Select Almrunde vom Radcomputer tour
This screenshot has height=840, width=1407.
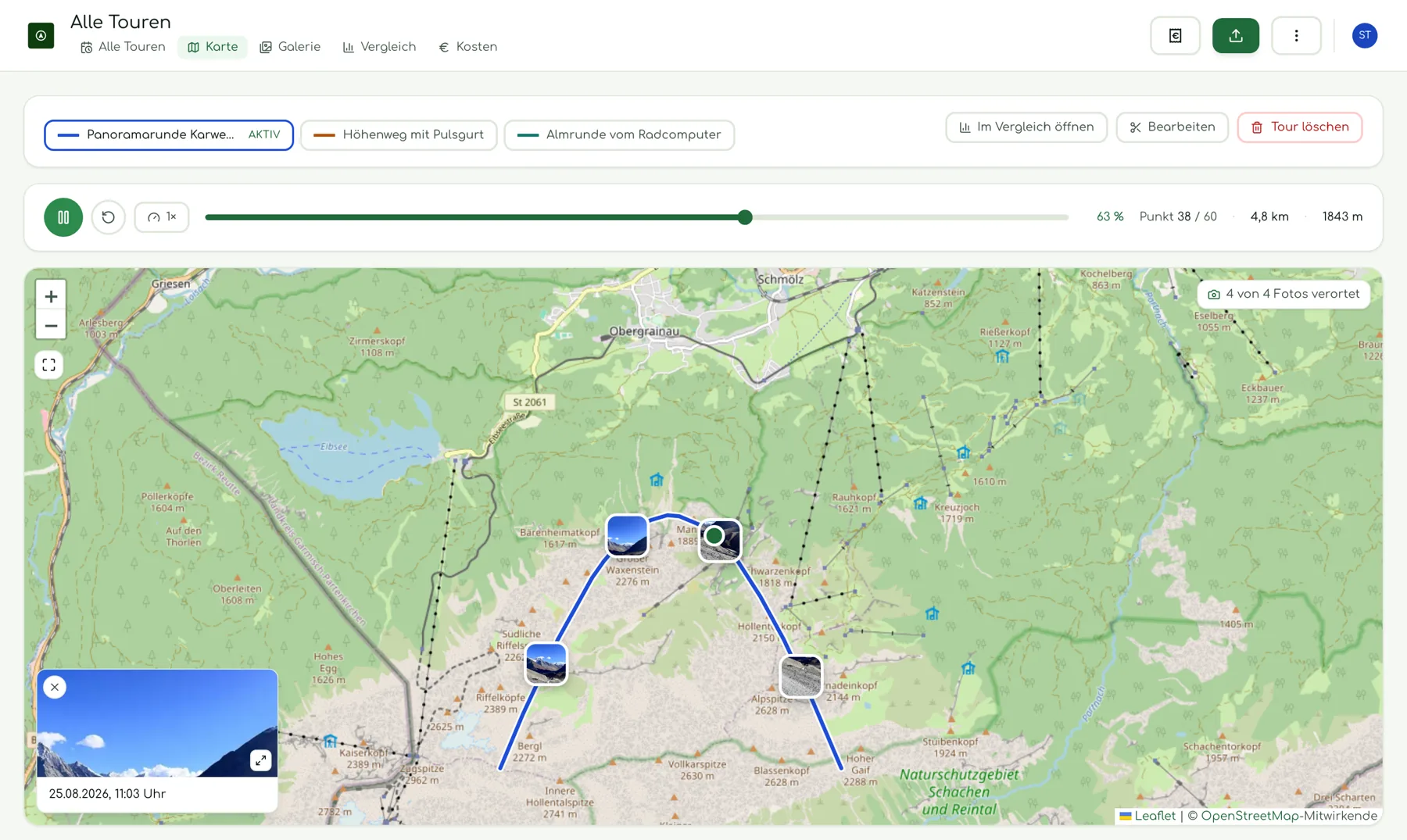click(x=619, y=135)
